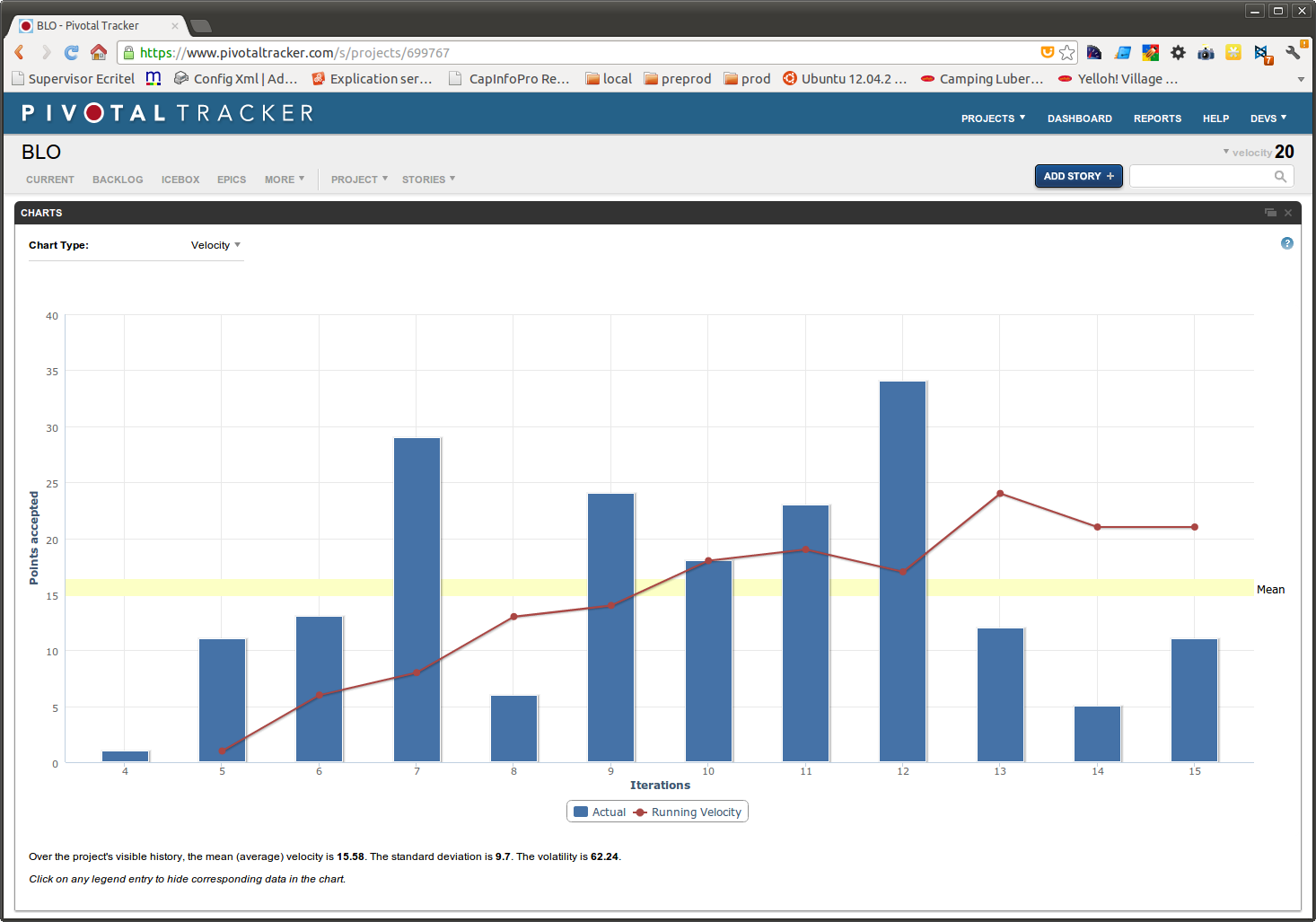Open the Chrome wrench settings menu
The image size is (1316, 922).
point(1293,52)
